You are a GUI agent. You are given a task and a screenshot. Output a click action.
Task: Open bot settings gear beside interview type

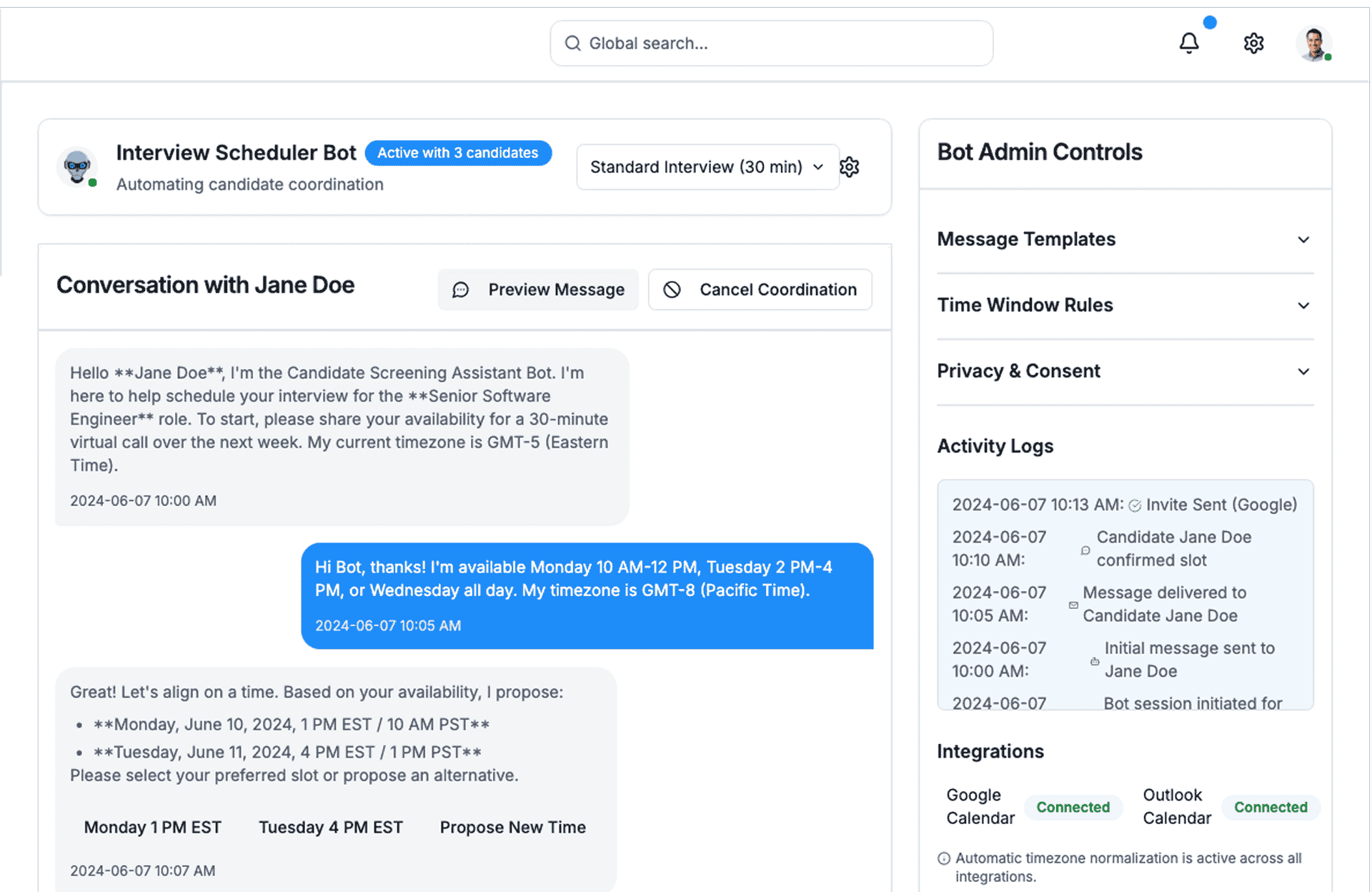(x=850, y=167)
